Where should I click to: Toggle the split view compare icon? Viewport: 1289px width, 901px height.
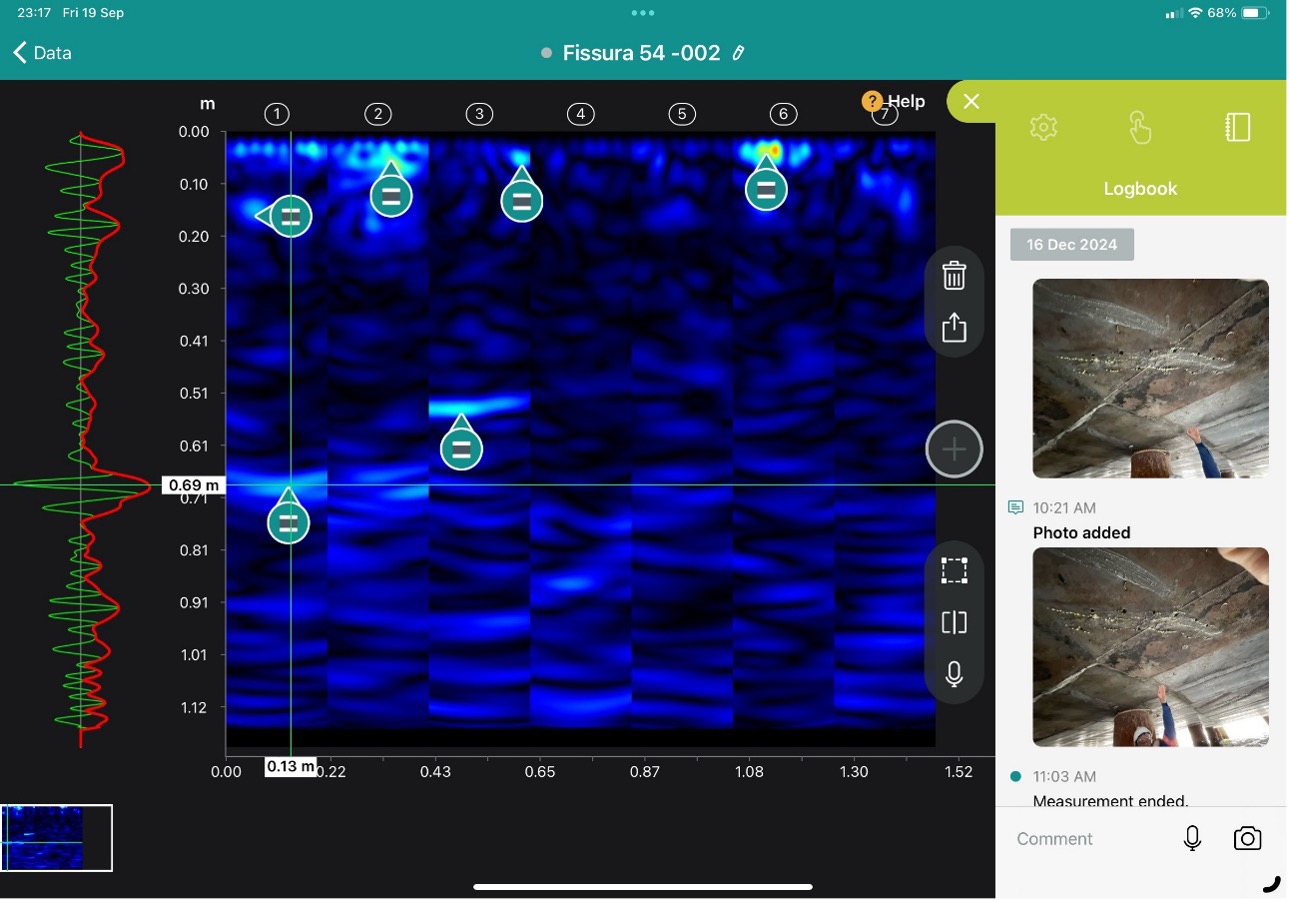tap(954, 623)
